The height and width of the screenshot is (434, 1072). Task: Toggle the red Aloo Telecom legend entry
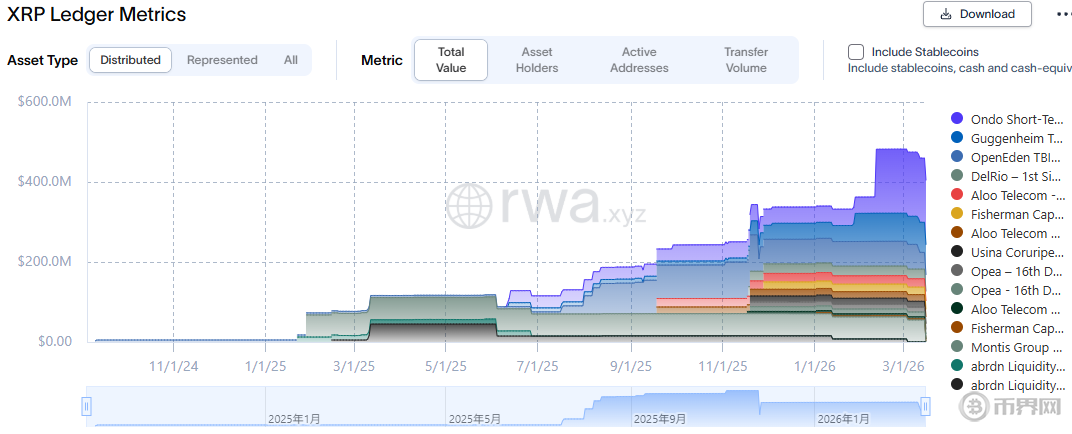click(x=1008, y=195)
